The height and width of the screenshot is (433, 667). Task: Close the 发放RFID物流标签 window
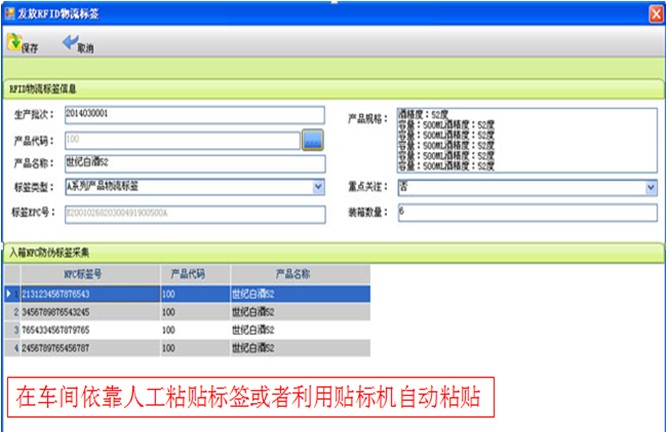pos(653,8)
